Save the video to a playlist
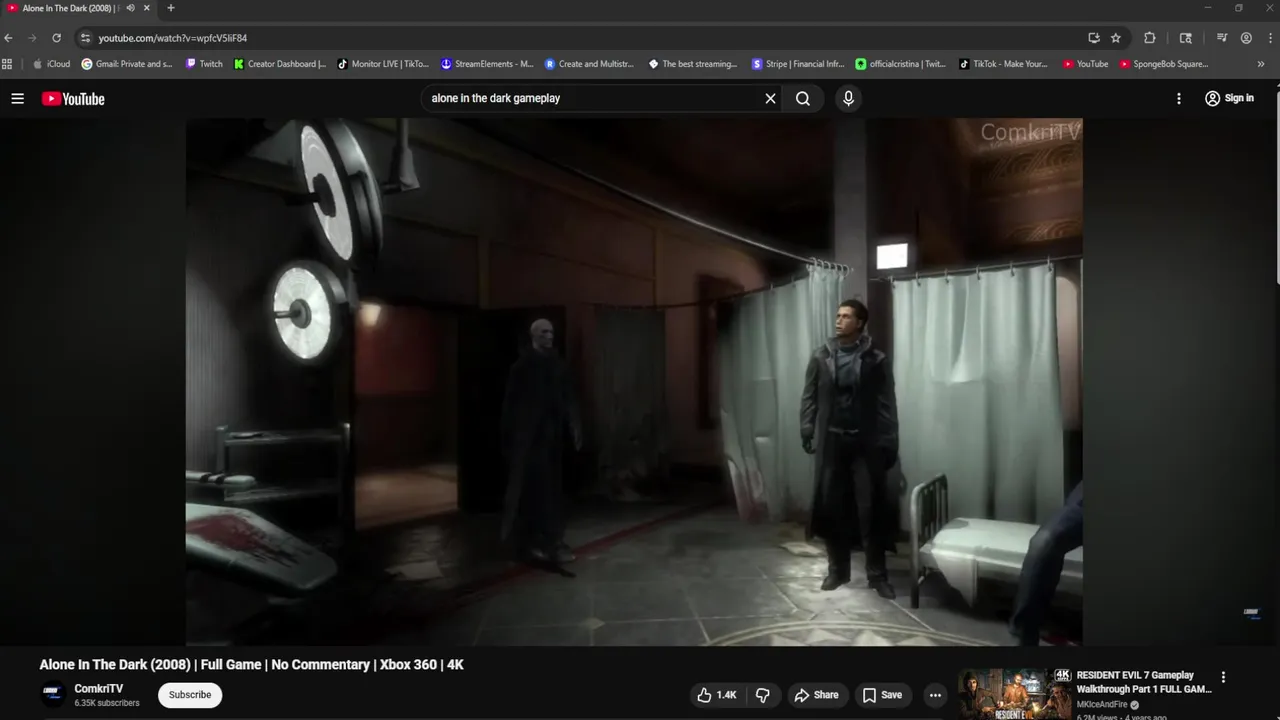Image resolution: width=1280 pixels, height=720 pixels. 882,695
